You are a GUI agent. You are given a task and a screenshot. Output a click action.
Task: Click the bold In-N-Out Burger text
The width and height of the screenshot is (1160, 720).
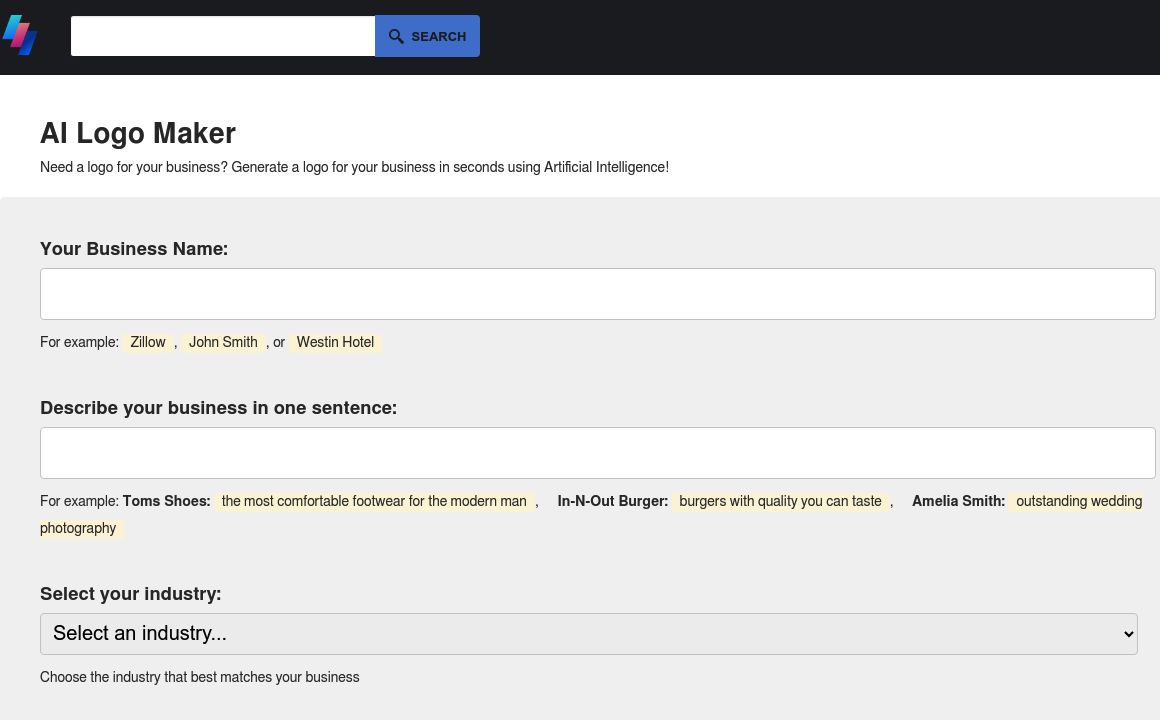pos(612,501)
